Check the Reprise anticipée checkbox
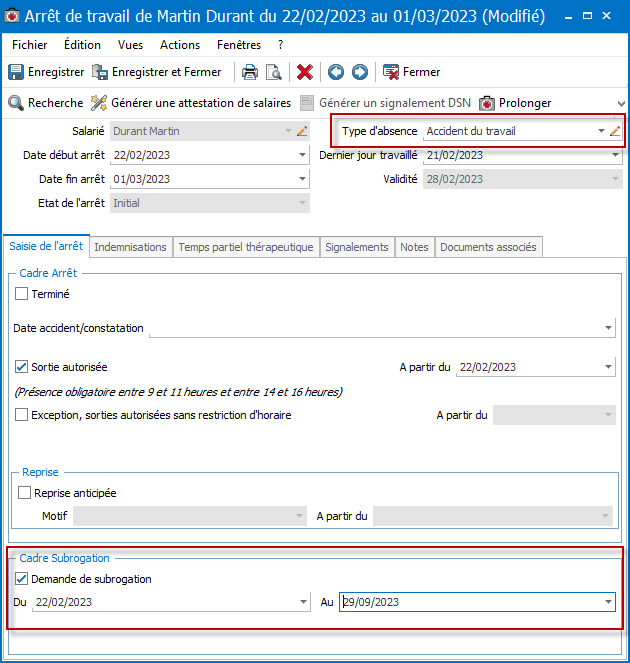 [x=24, y=493]
